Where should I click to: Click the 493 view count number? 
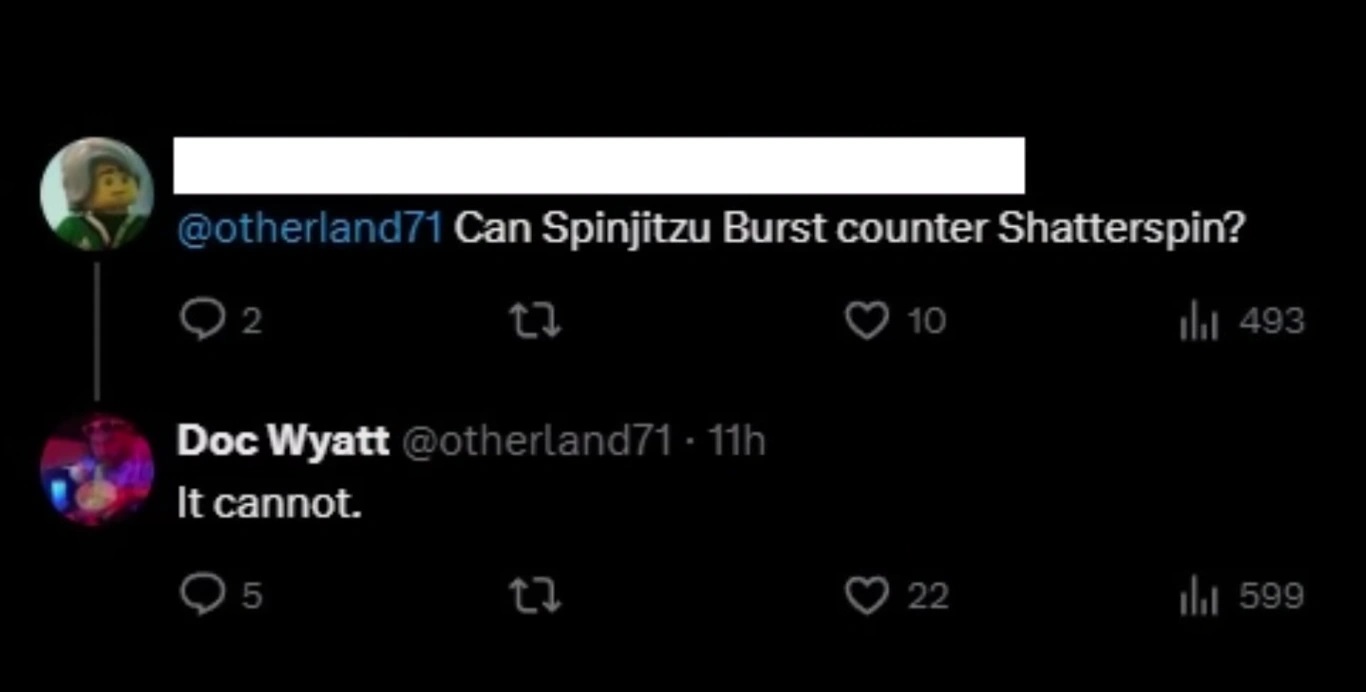click(1271, 321)
